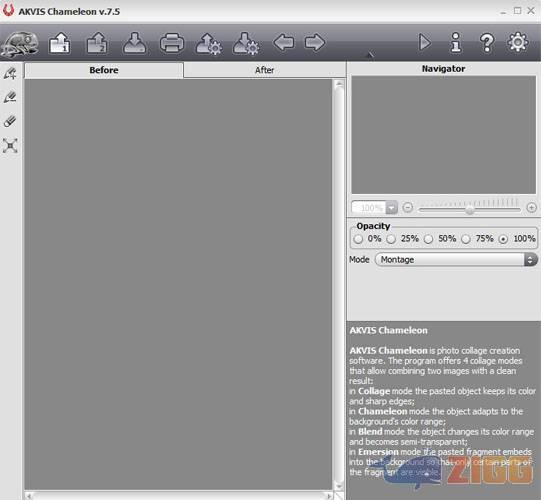Close the AKVIS Chameleon window
The width and height of the screenshot is (541, 500).
(531, 11)
